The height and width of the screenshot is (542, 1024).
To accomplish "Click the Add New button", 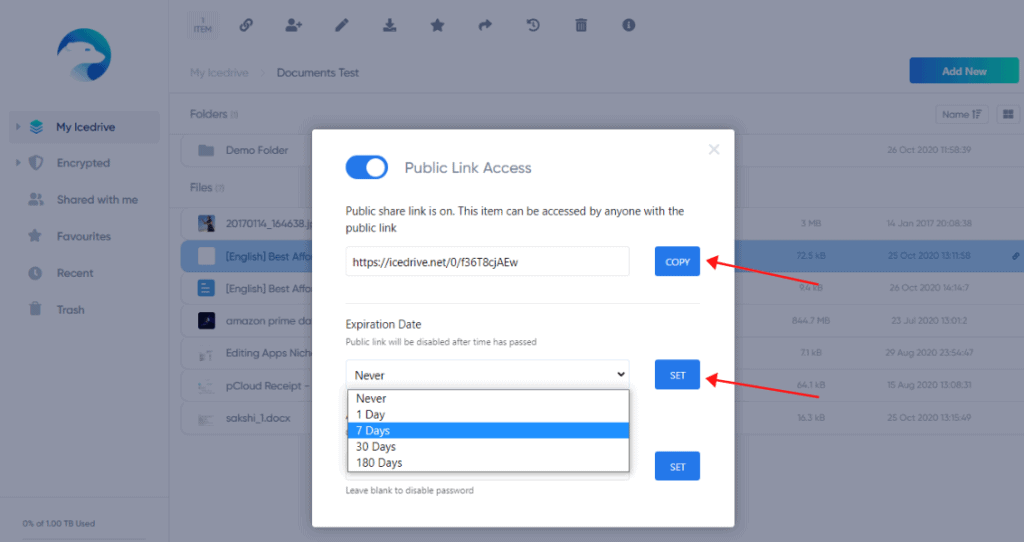I will click(x=964, y=71).
